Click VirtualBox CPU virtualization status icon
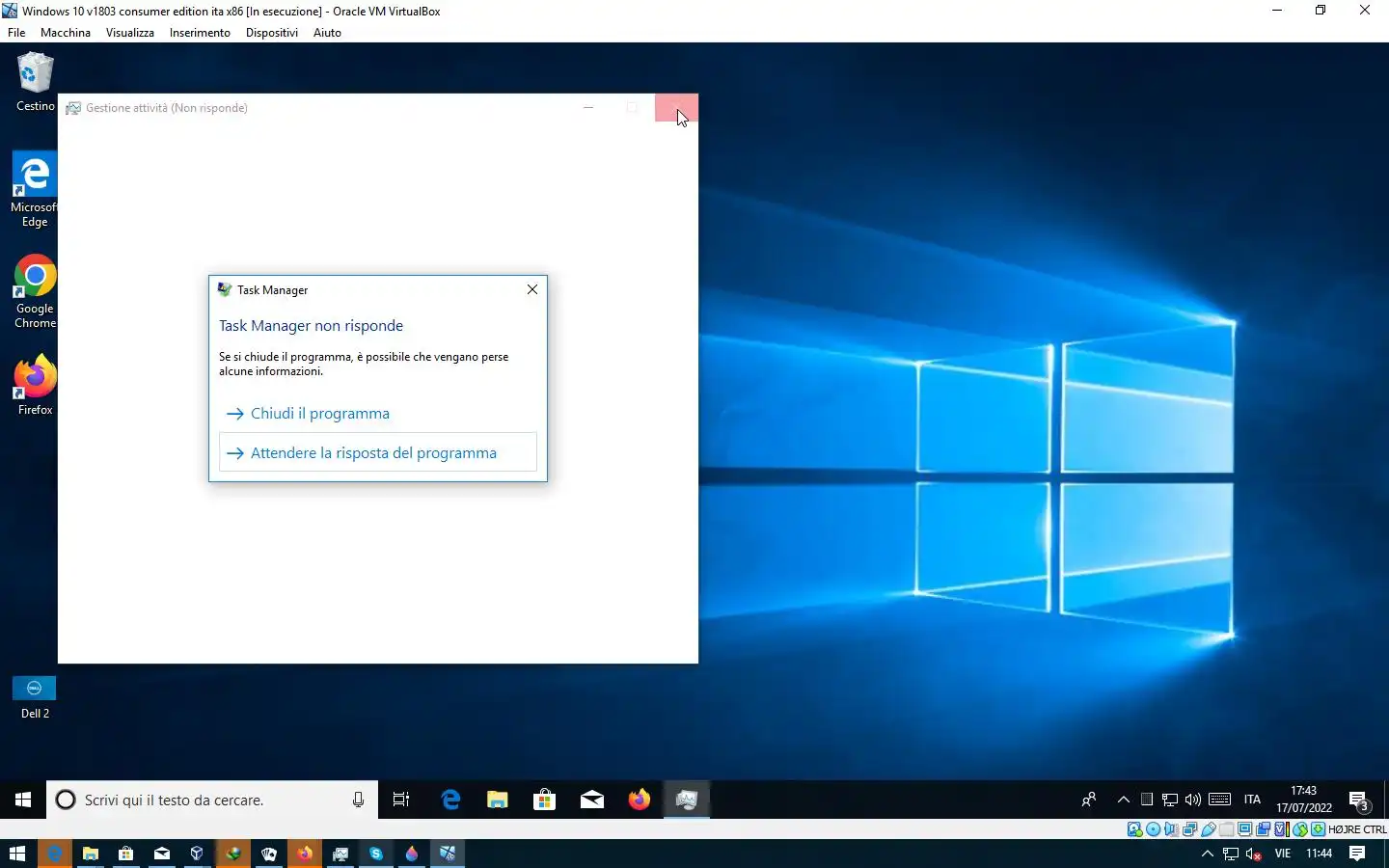Image resolution: width=1389 pixels, height=868 pixels. click(1281, 829)
